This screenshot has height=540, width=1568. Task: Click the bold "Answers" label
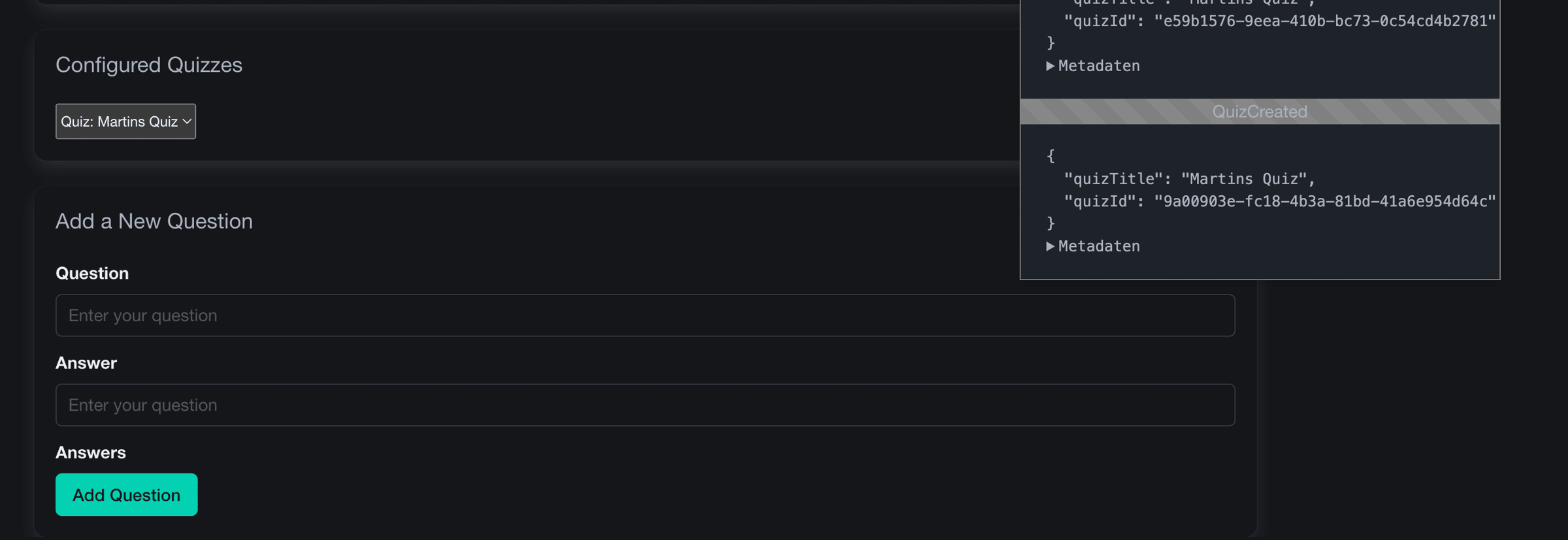point(91,453)
